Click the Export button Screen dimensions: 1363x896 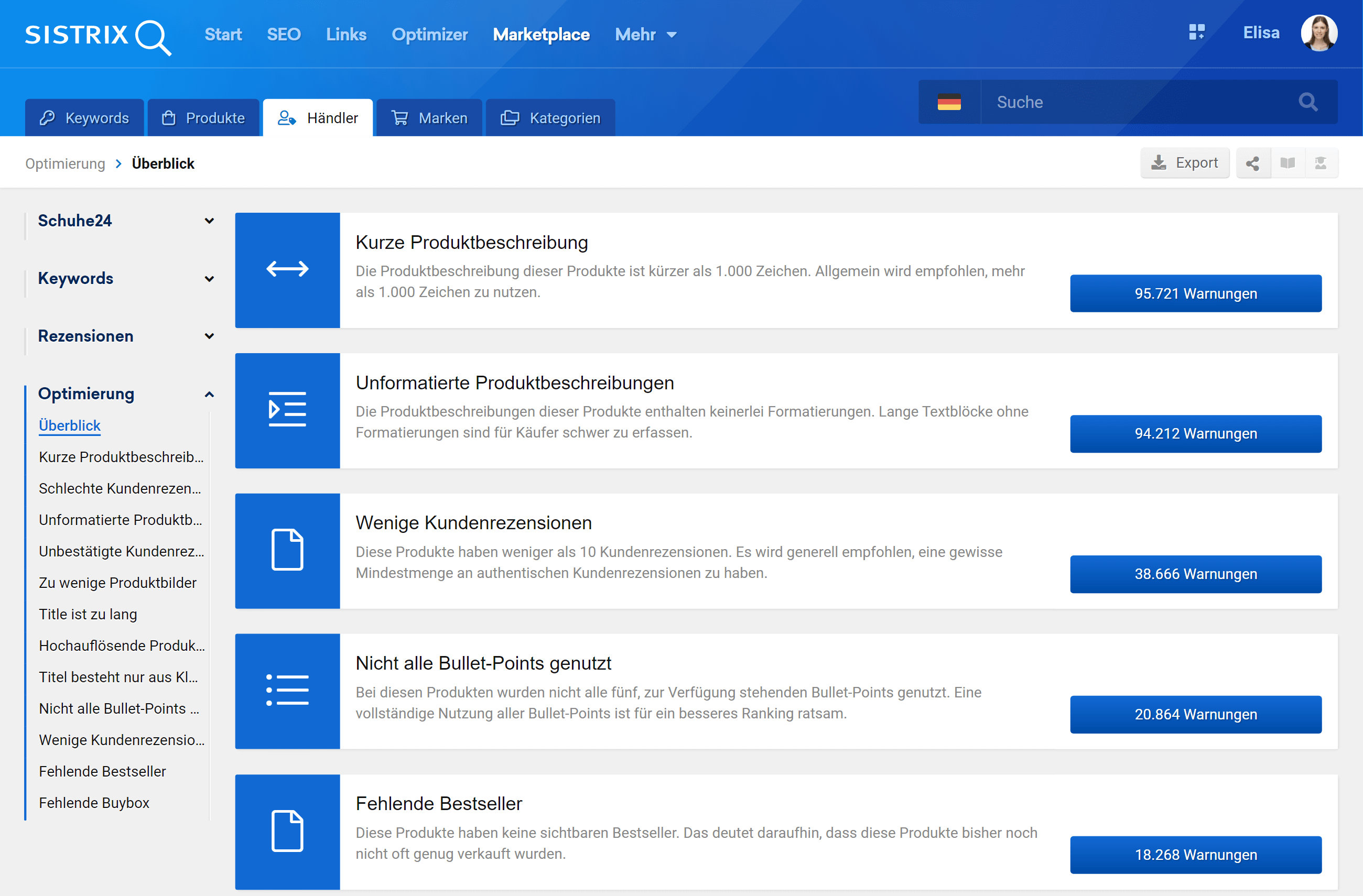1184,163
